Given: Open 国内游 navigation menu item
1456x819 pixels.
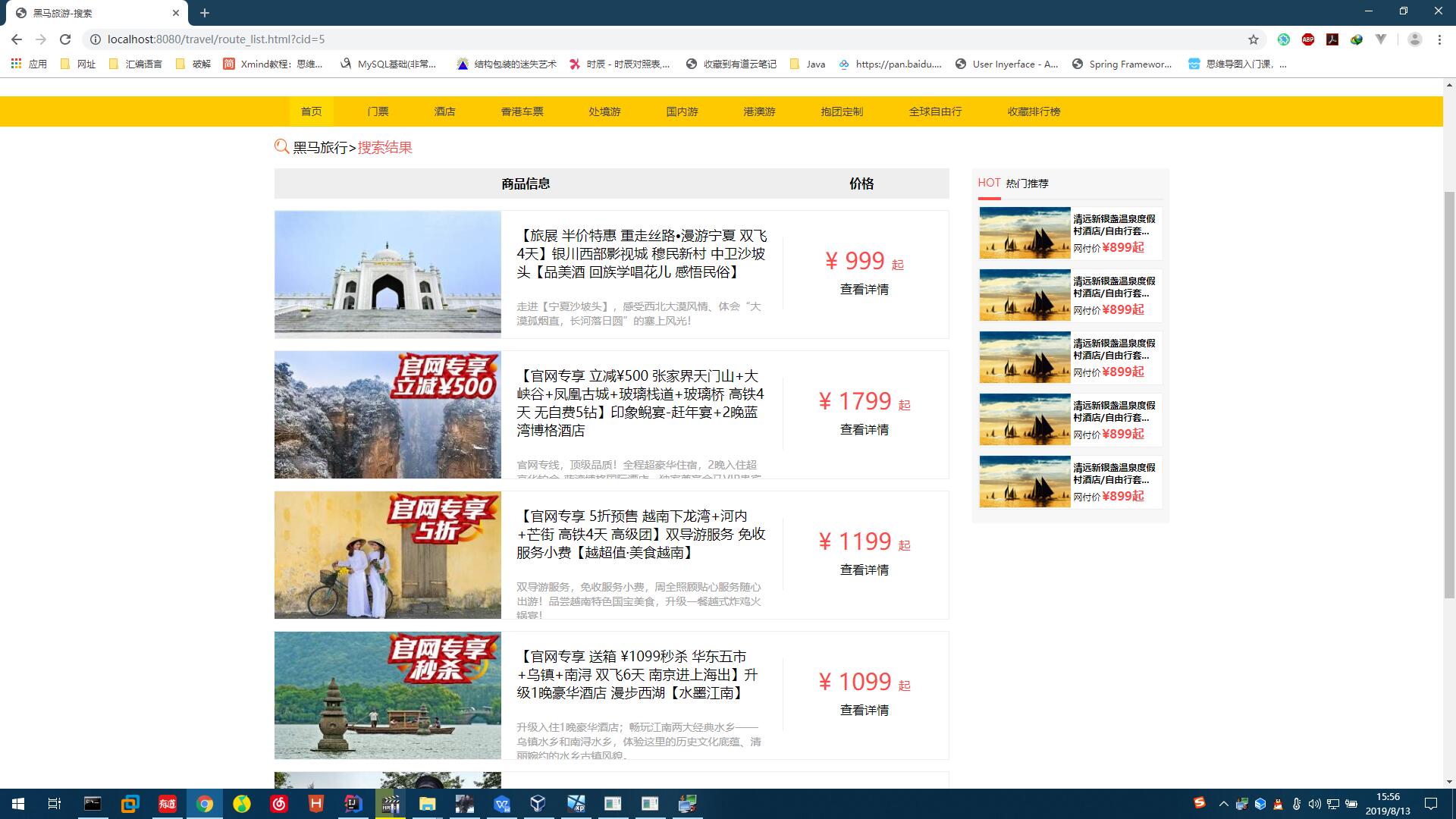Looking at the screenshot, I should pyautogui.click(x=682, y=111).
